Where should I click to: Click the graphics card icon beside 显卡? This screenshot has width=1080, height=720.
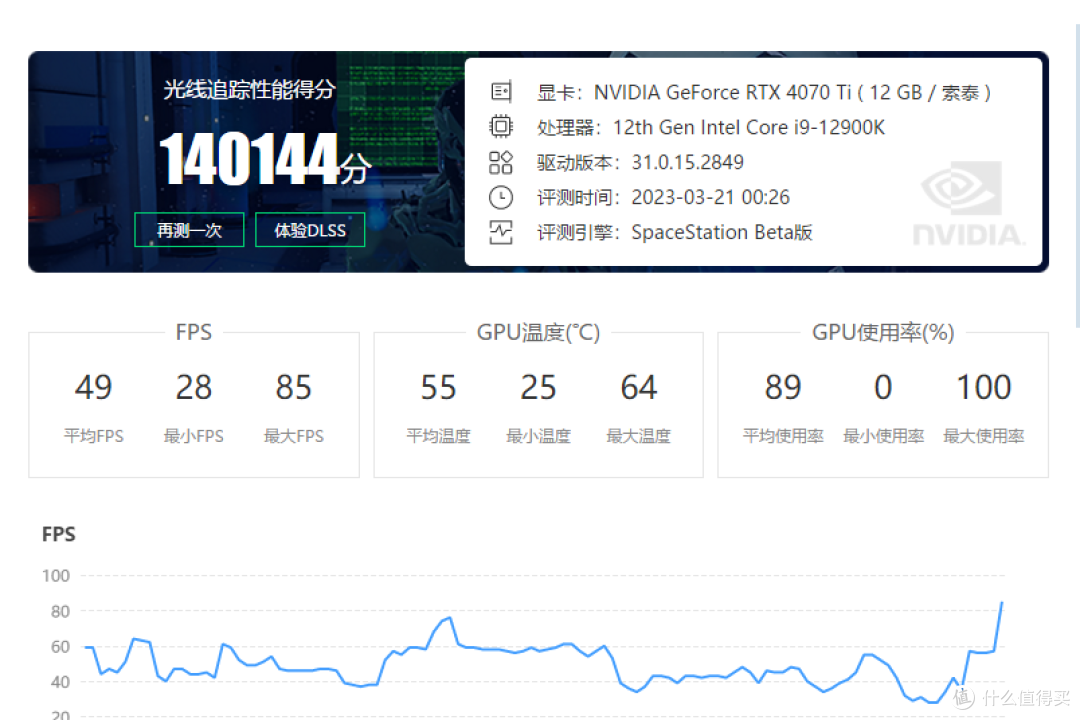coord(501,92)
